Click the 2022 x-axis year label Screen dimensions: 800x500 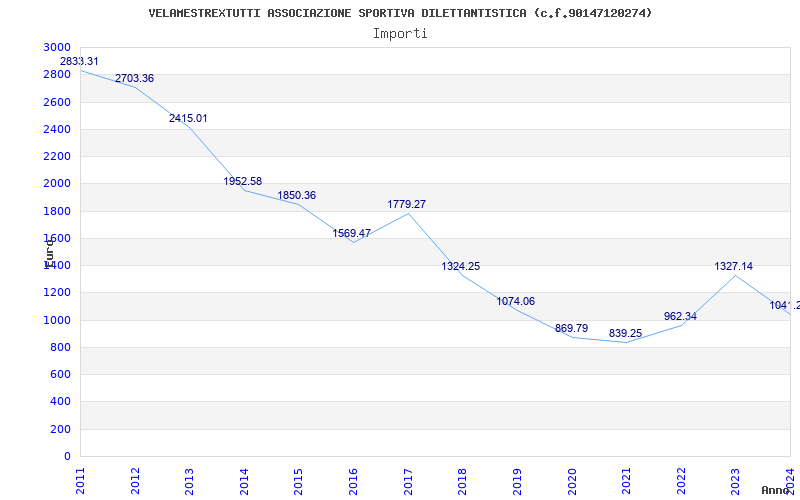point(681,481)
